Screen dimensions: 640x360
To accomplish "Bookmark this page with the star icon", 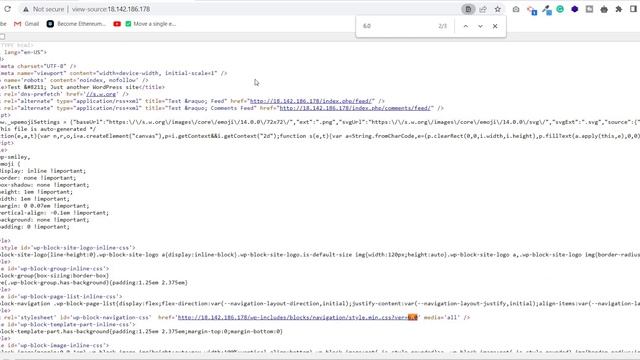I will click(498, 9).
